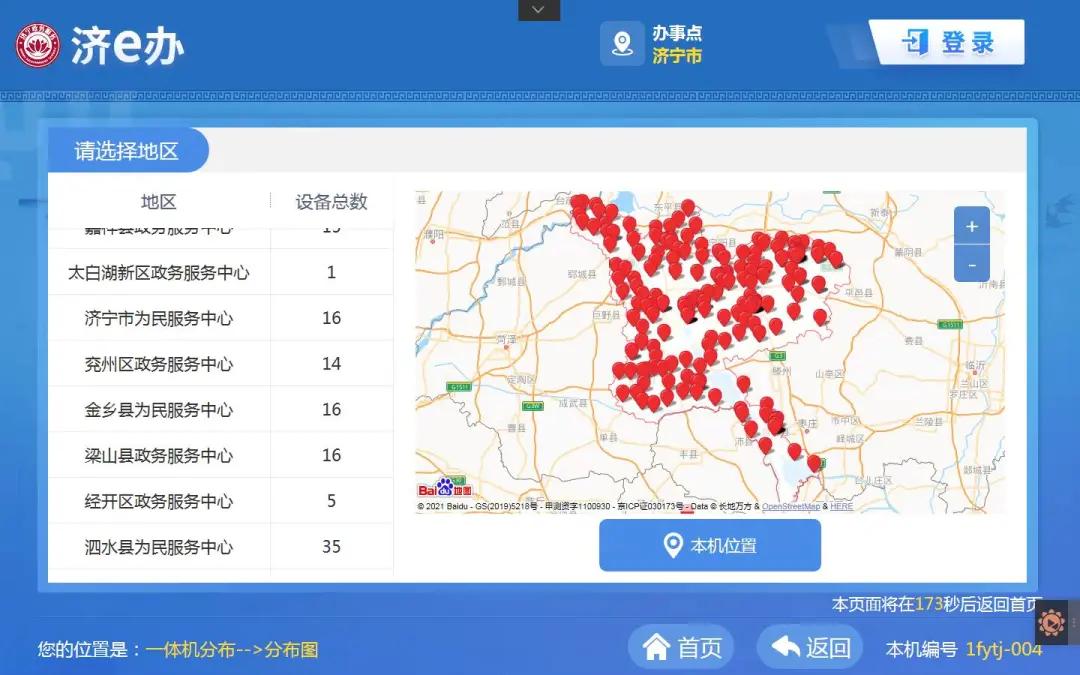Zoom in the map with plus button
The width and height of the screenshot is (1080, 675).
[972, 226]
